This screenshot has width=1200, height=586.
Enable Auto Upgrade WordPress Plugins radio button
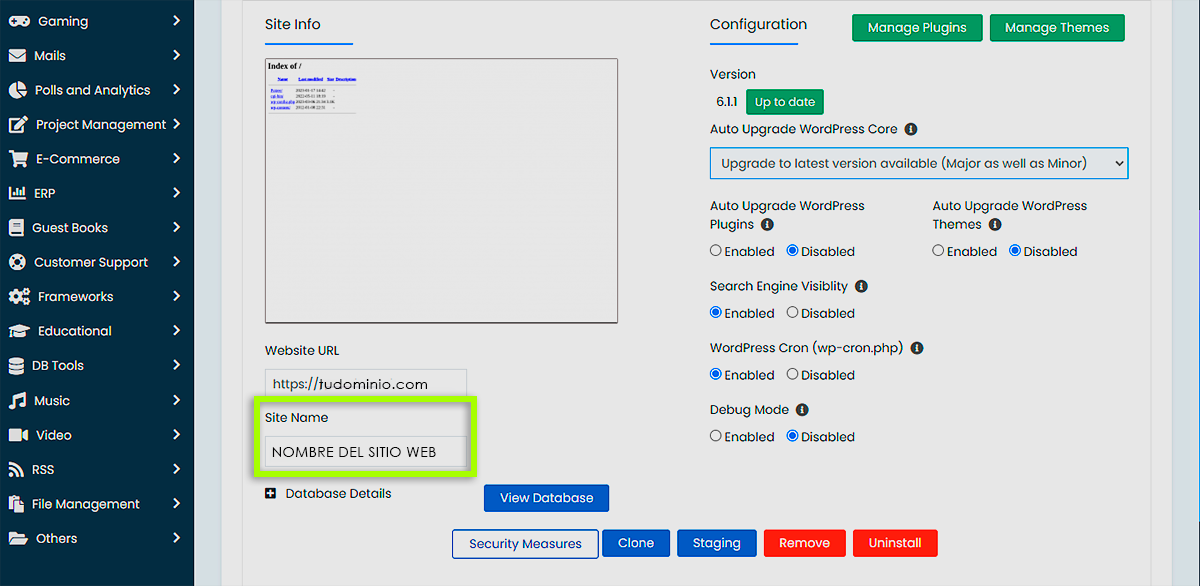click(x=716, y=251)
